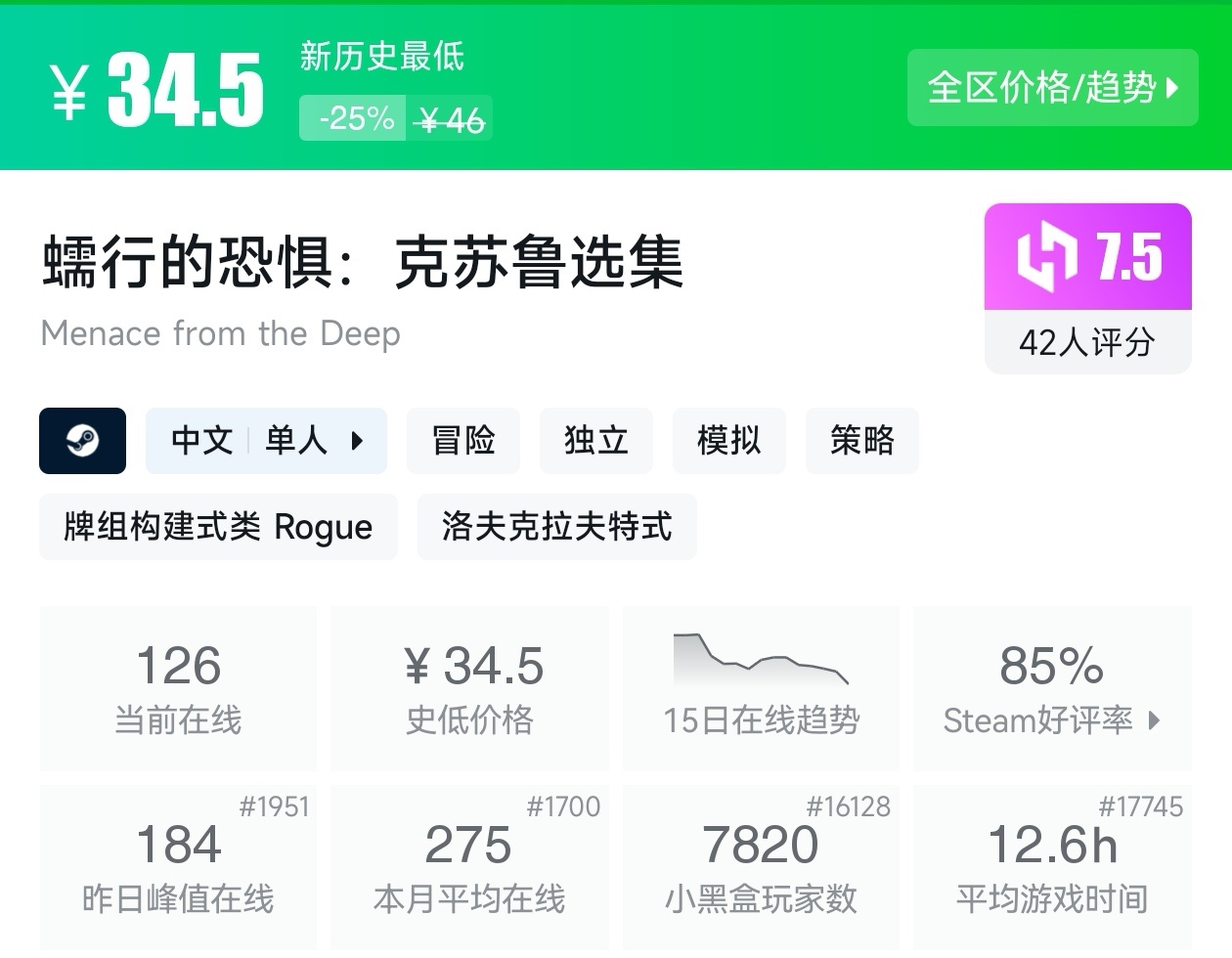Open the 牌组构建式类 Rogue tag
Screen dimensions: 1232x958
[218, 527]
